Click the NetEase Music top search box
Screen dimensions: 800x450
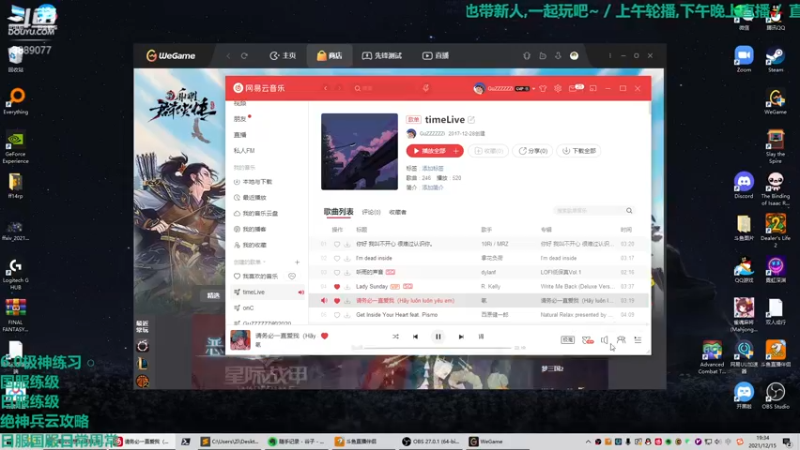click(x=385, y=88)
